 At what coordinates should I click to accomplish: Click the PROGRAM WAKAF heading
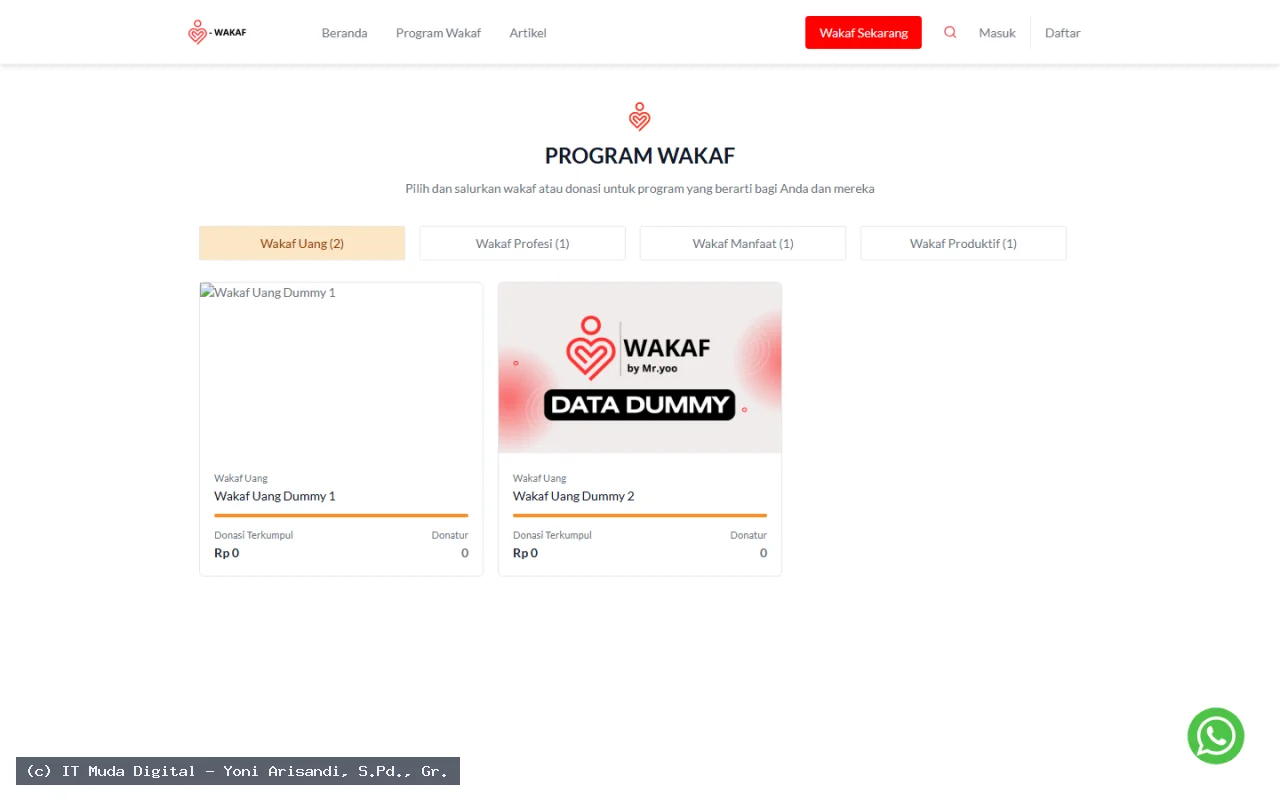coord(640,156)
